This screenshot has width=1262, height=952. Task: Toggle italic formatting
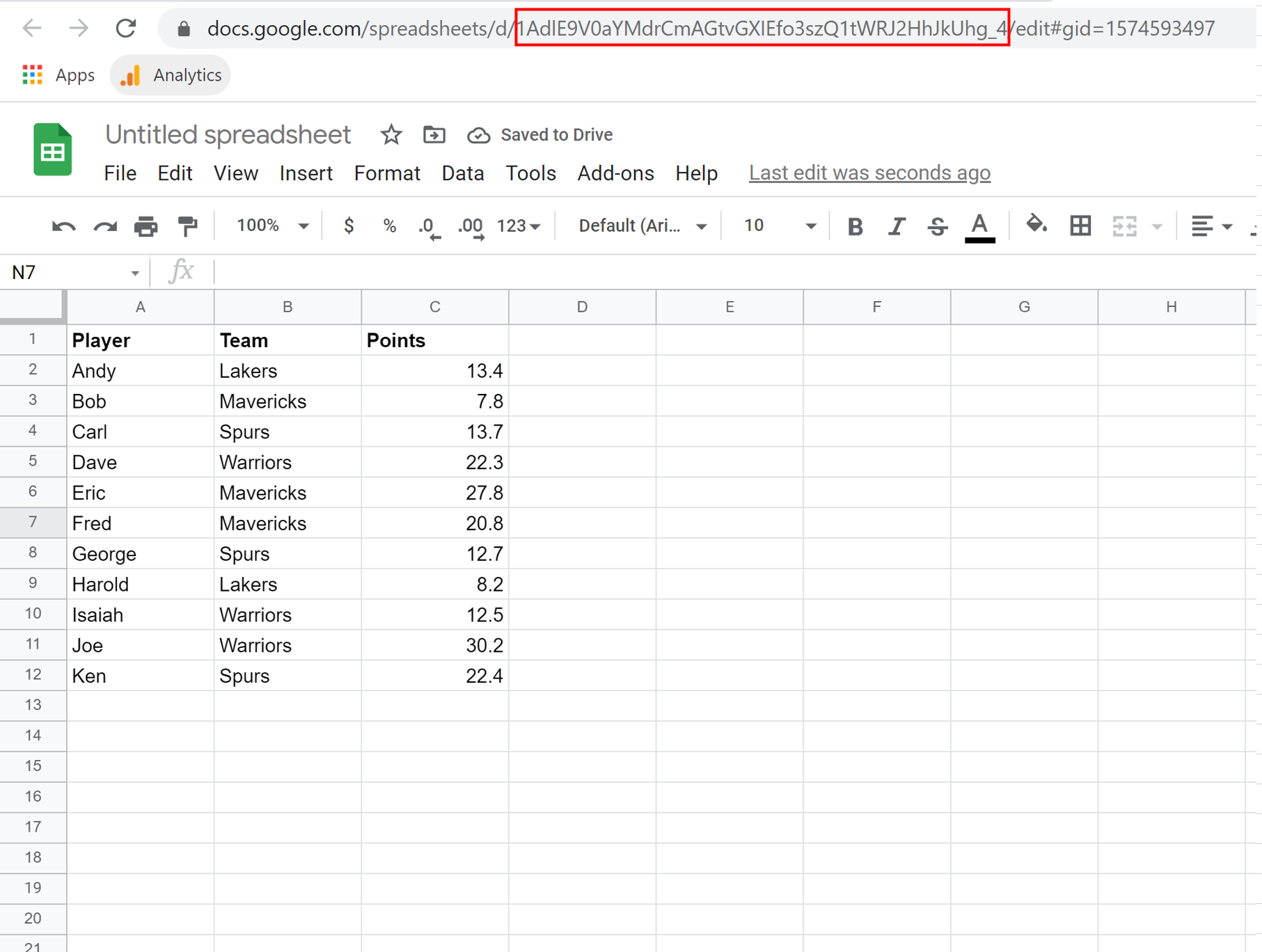coord(897,226)
